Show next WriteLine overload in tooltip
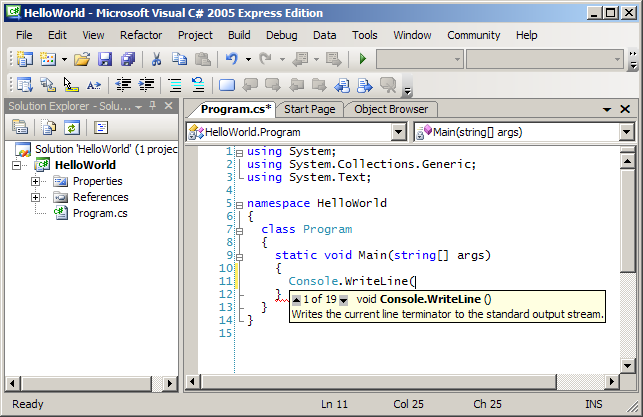 pyautogui.click(x=344, y=300)
